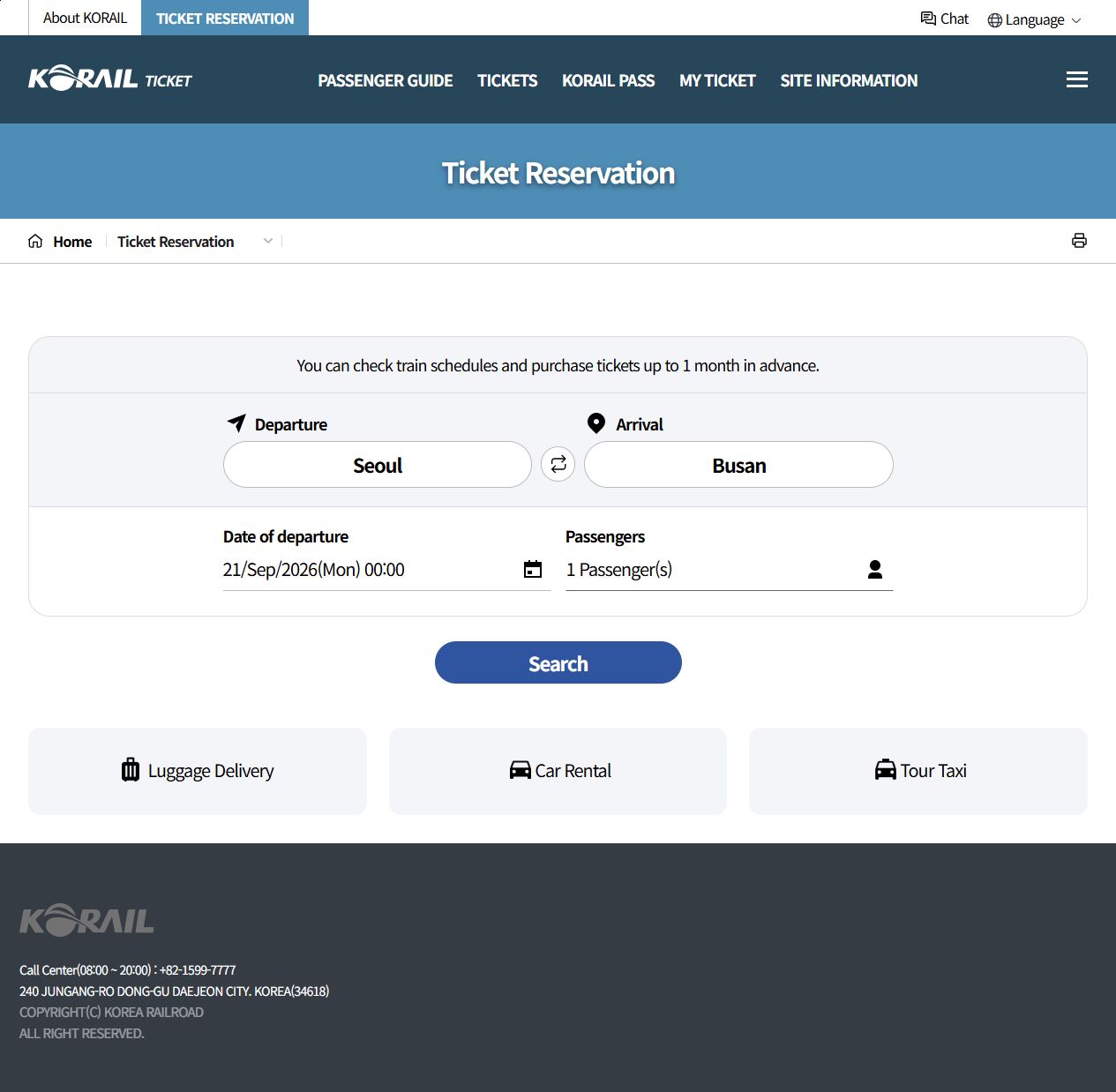Open the Tour Taxi service
The image size is (1116, 1092).
(918, 771)
